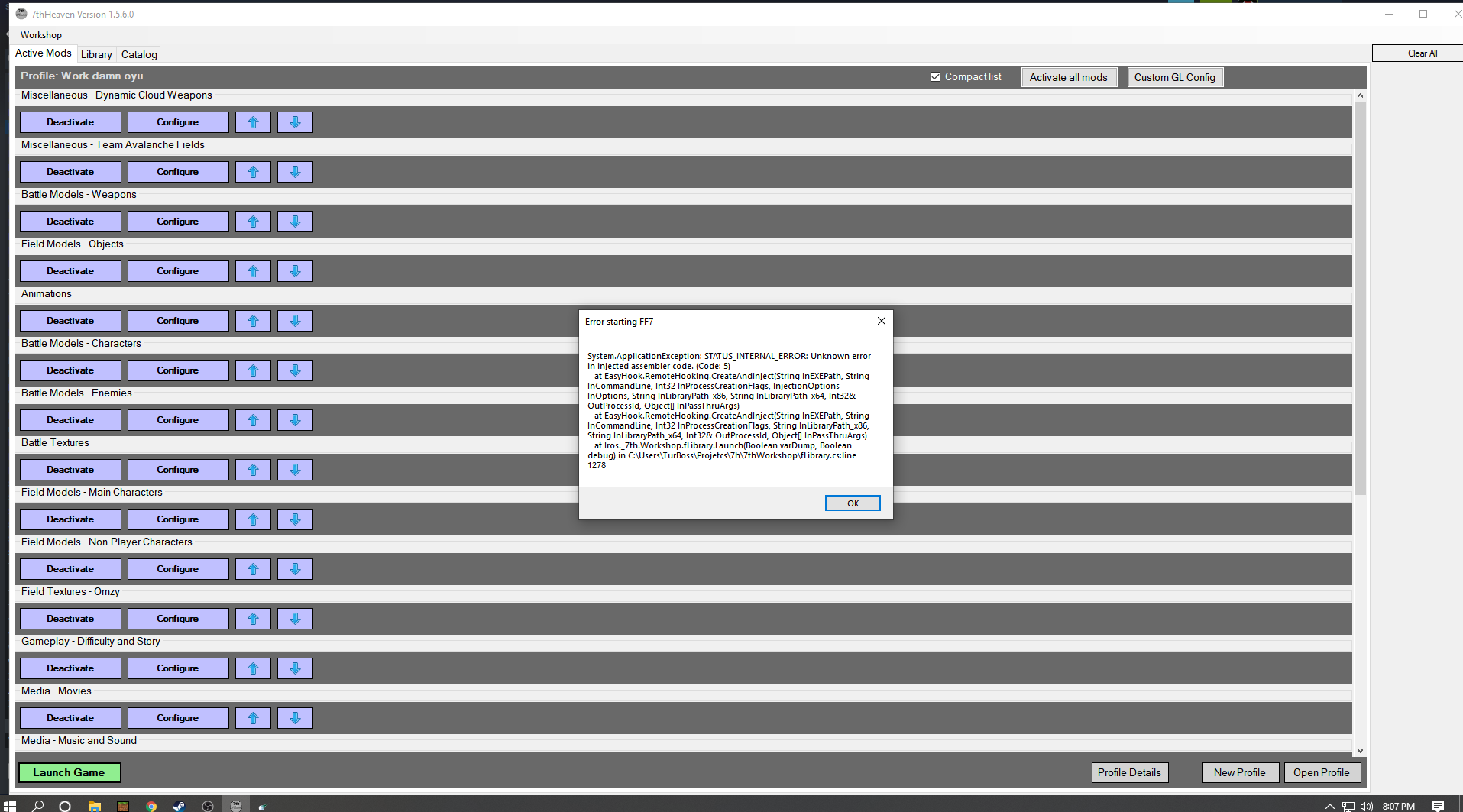1463x812 pixels.
Task: Click the "Profile: Work damn oyu" heading
Action: 82,76
